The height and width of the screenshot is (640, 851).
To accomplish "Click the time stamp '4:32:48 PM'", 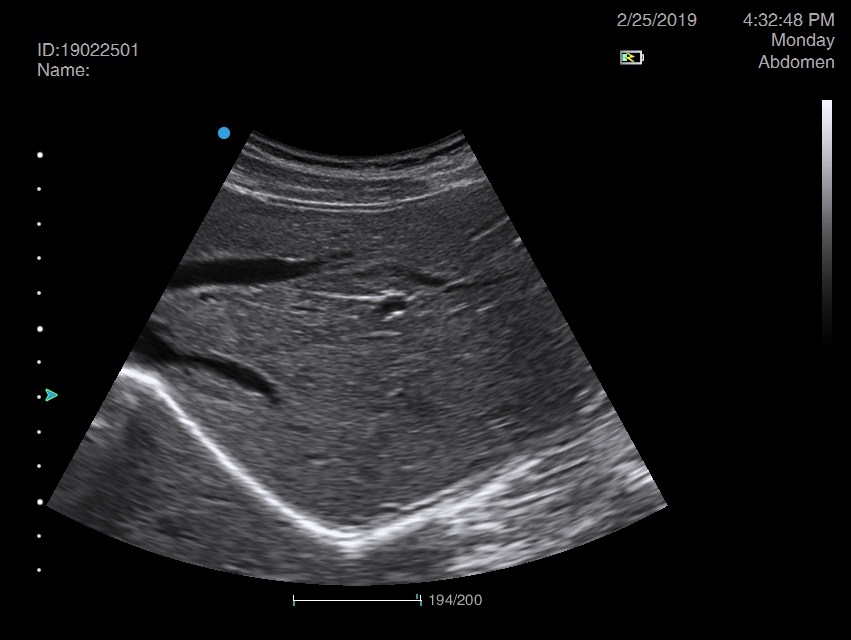I will coord(789,20).
